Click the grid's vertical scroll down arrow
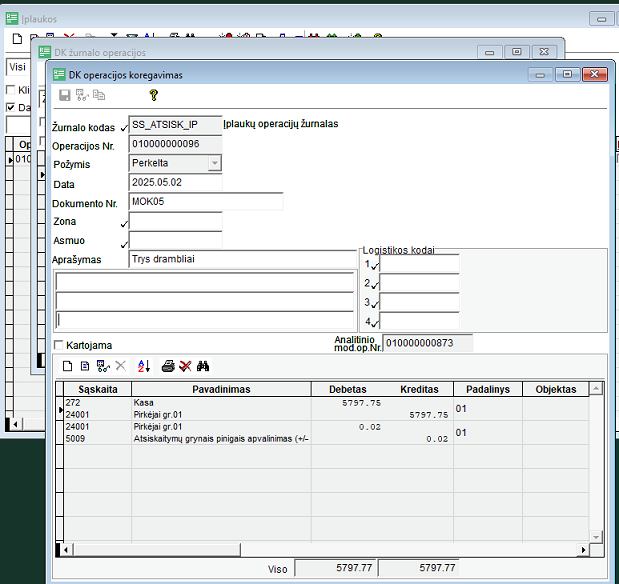This screenshot has width=619, height=584. 596,536
